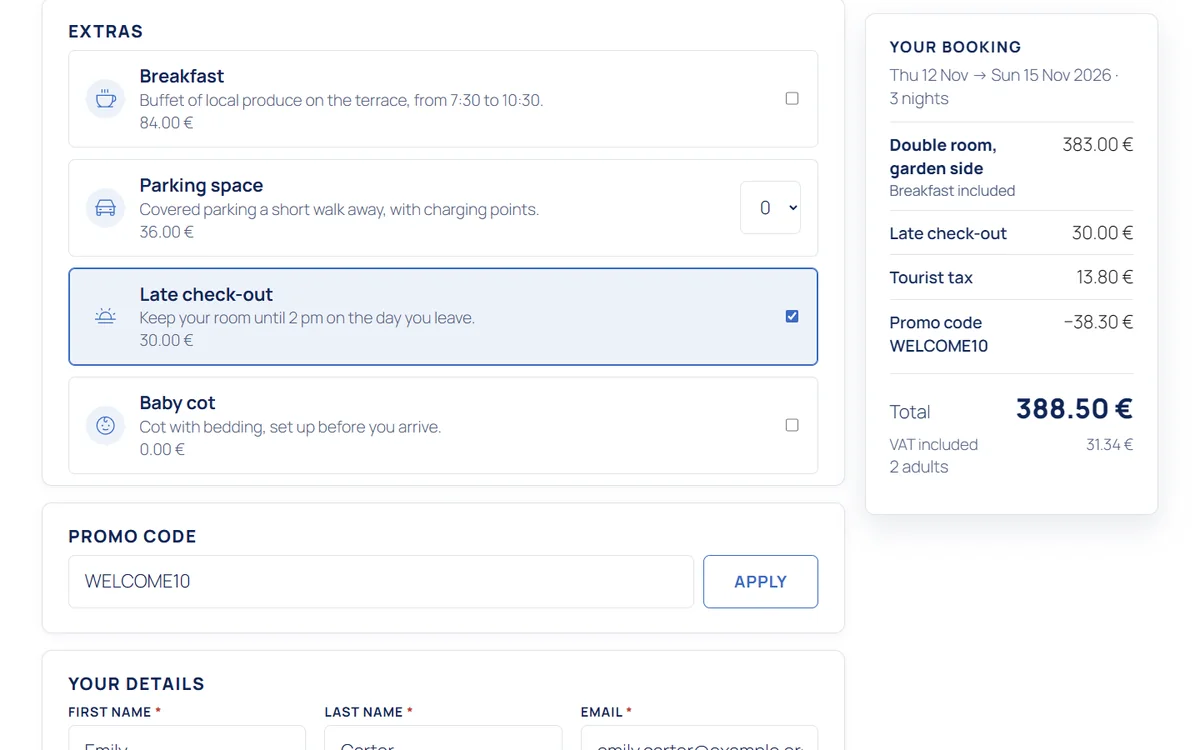Screen dimensions: 1200x750
Task: Click the 13.80 € tourist tax amount
Action: [x=1105, y=277]
